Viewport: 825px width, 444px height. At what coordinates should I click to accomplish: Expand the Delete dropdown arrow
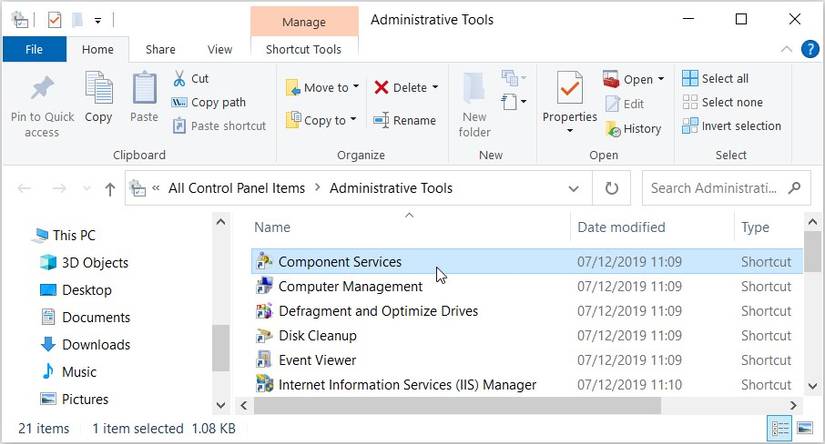(435, 87)
